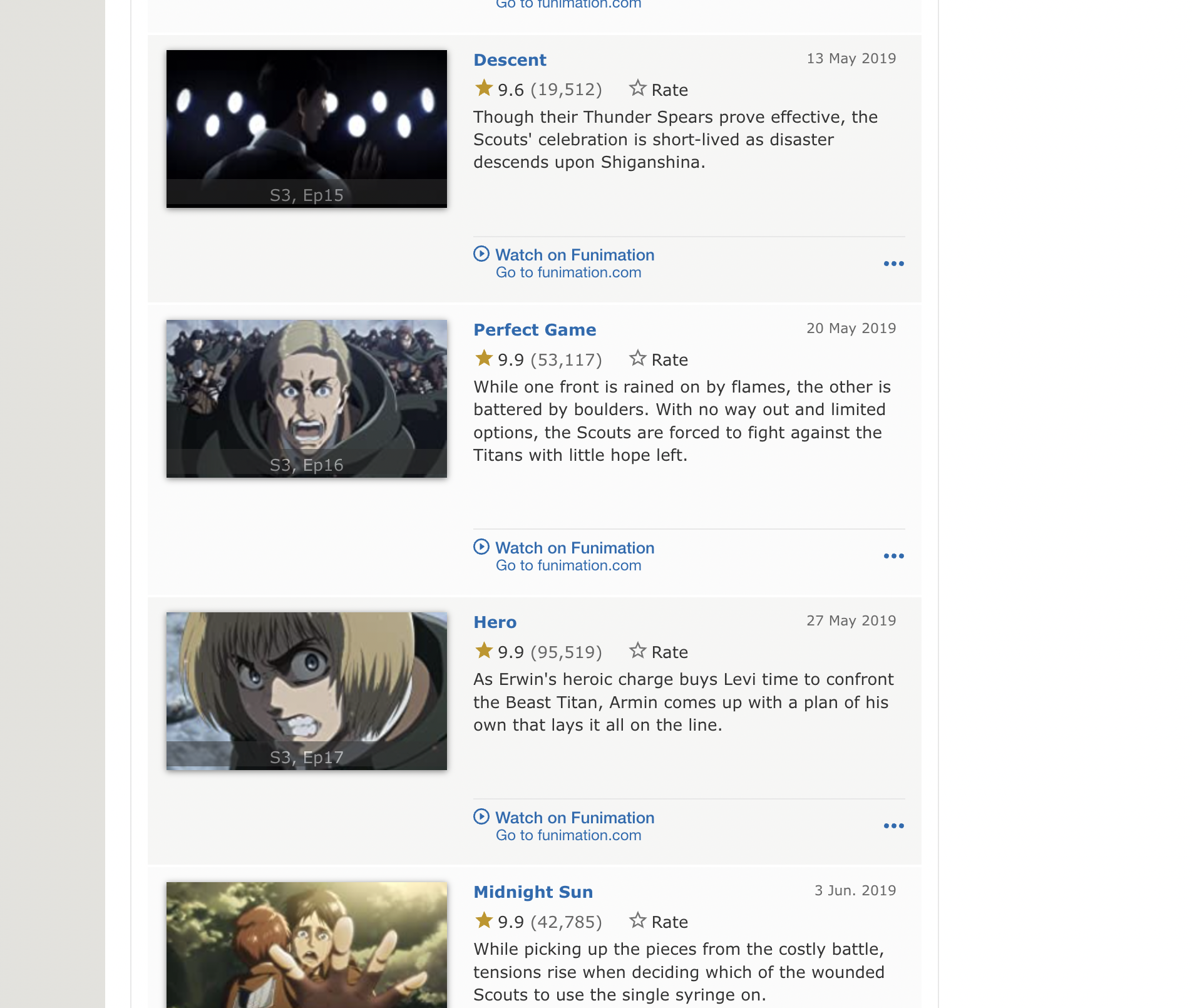The width and height of the screenshot is (1192, 1008).
Task: Open more options menu for Perfect Game episode
Action: [x=893, y=556]
